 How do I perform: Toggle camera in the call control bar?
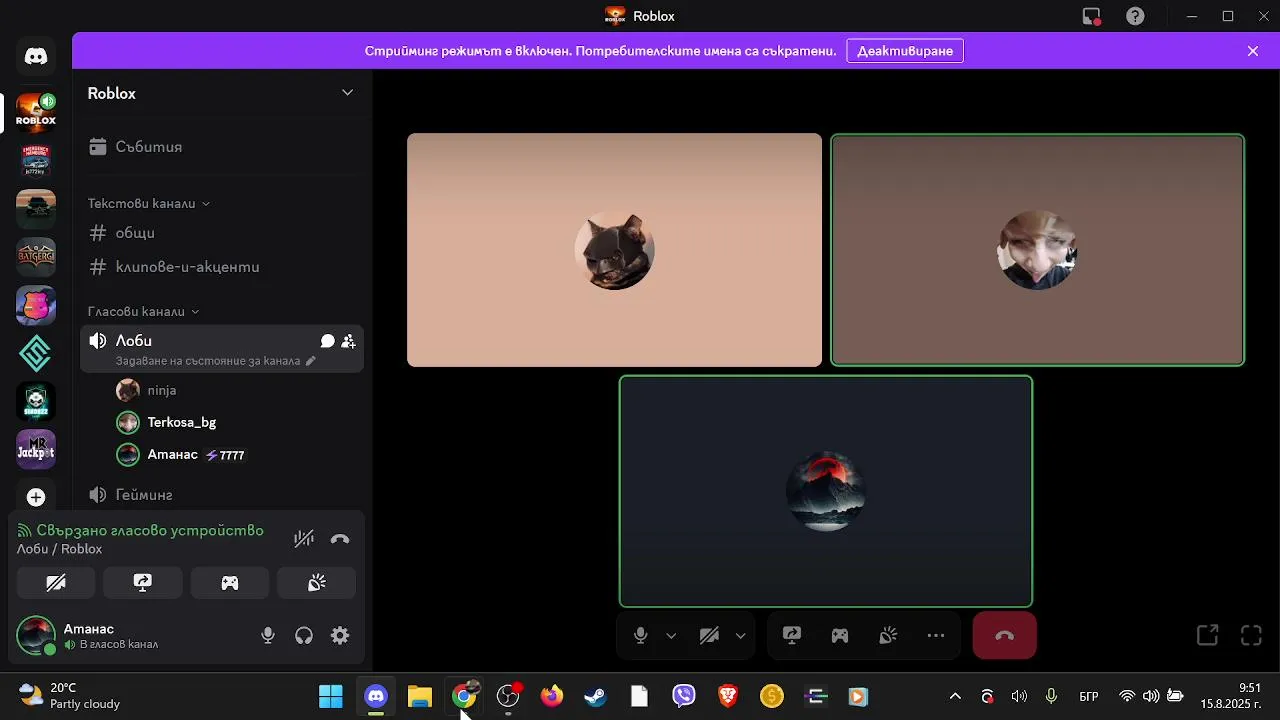(x=710, y=635)
